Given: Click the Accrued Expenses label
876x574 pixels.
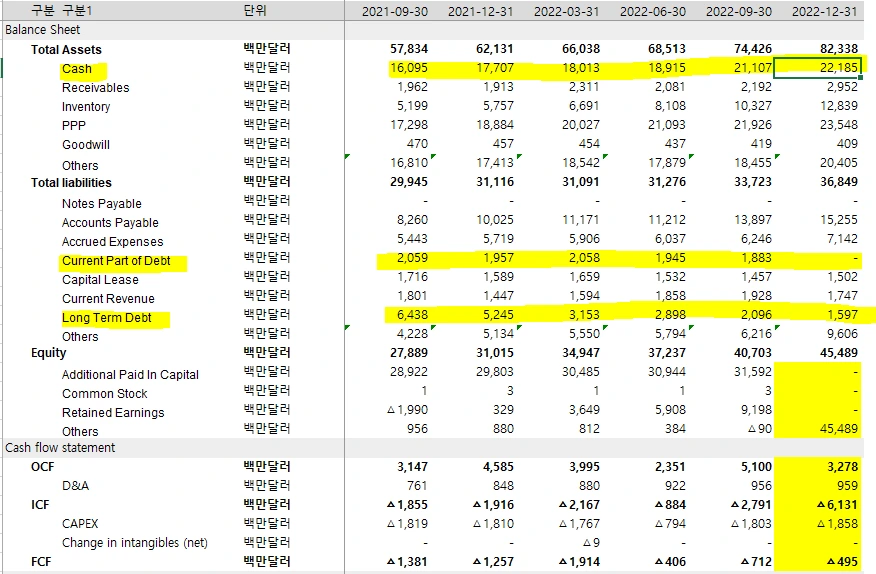Looking at the screenshot, I should coord(112,242).
